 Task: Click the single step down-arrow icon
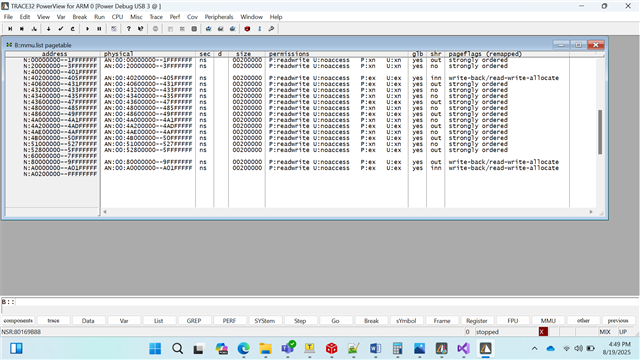[49, 29]
